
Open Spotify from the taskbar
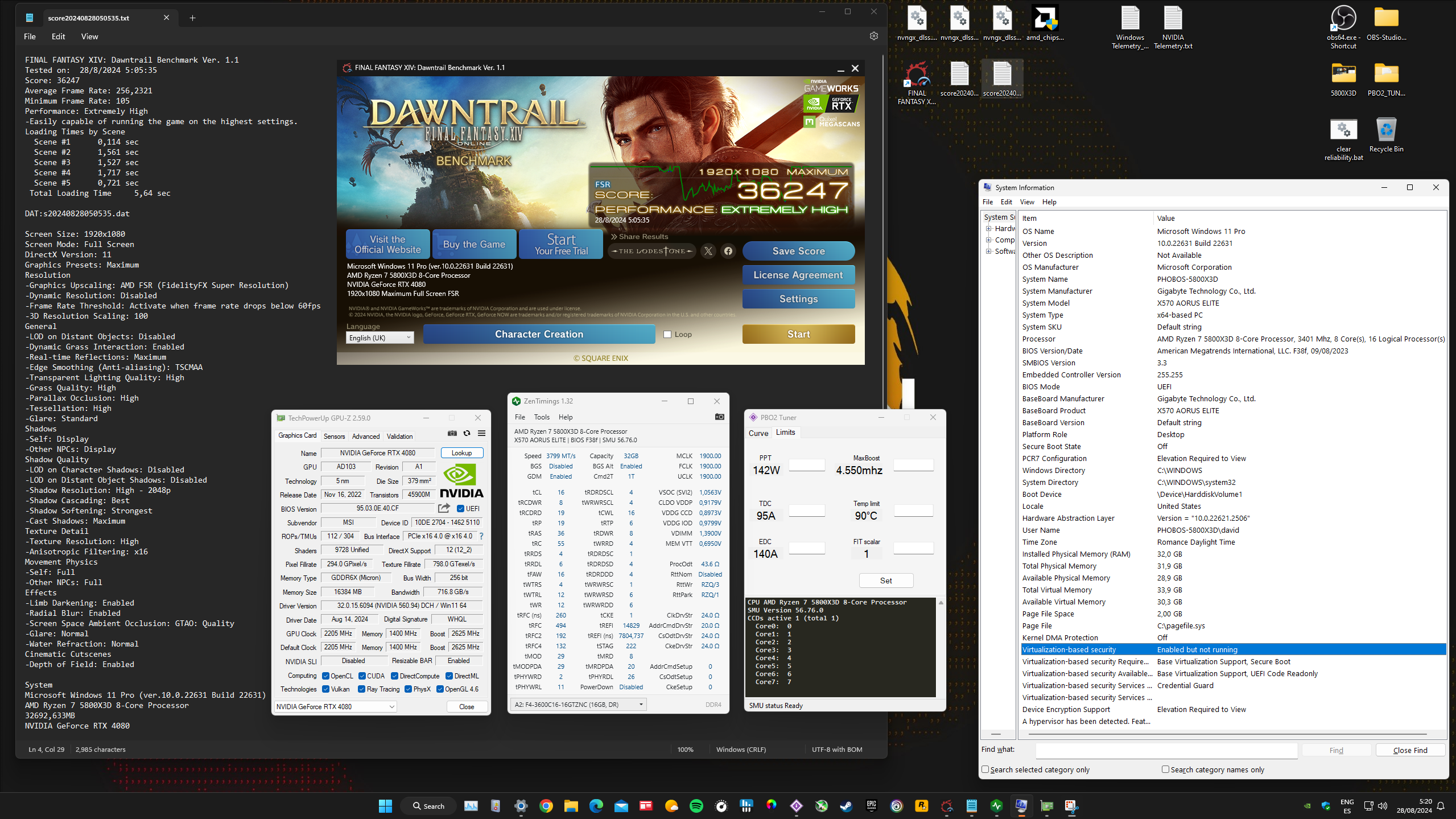(696, 806)
